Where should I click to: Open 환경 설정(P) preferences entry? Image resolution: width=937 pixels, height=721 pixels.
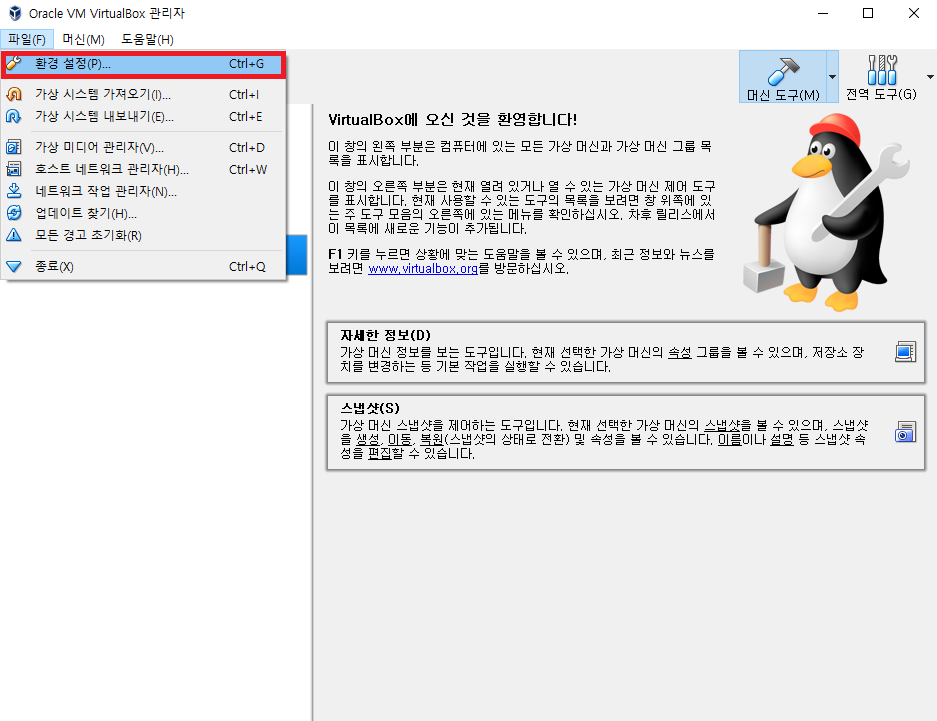point(143,64)
